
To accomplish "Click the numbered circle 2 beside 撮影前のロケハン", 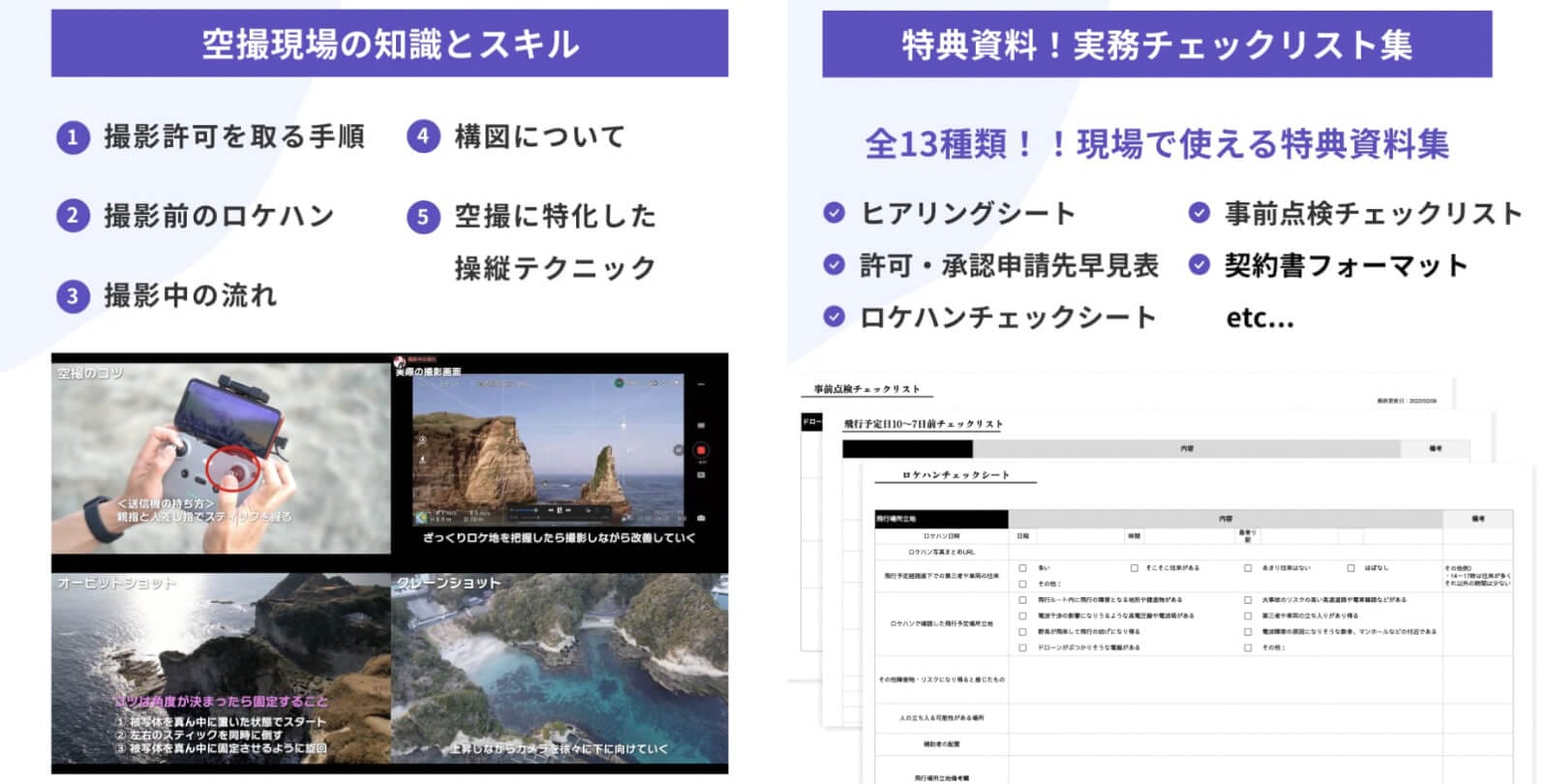I will (73, 216).
